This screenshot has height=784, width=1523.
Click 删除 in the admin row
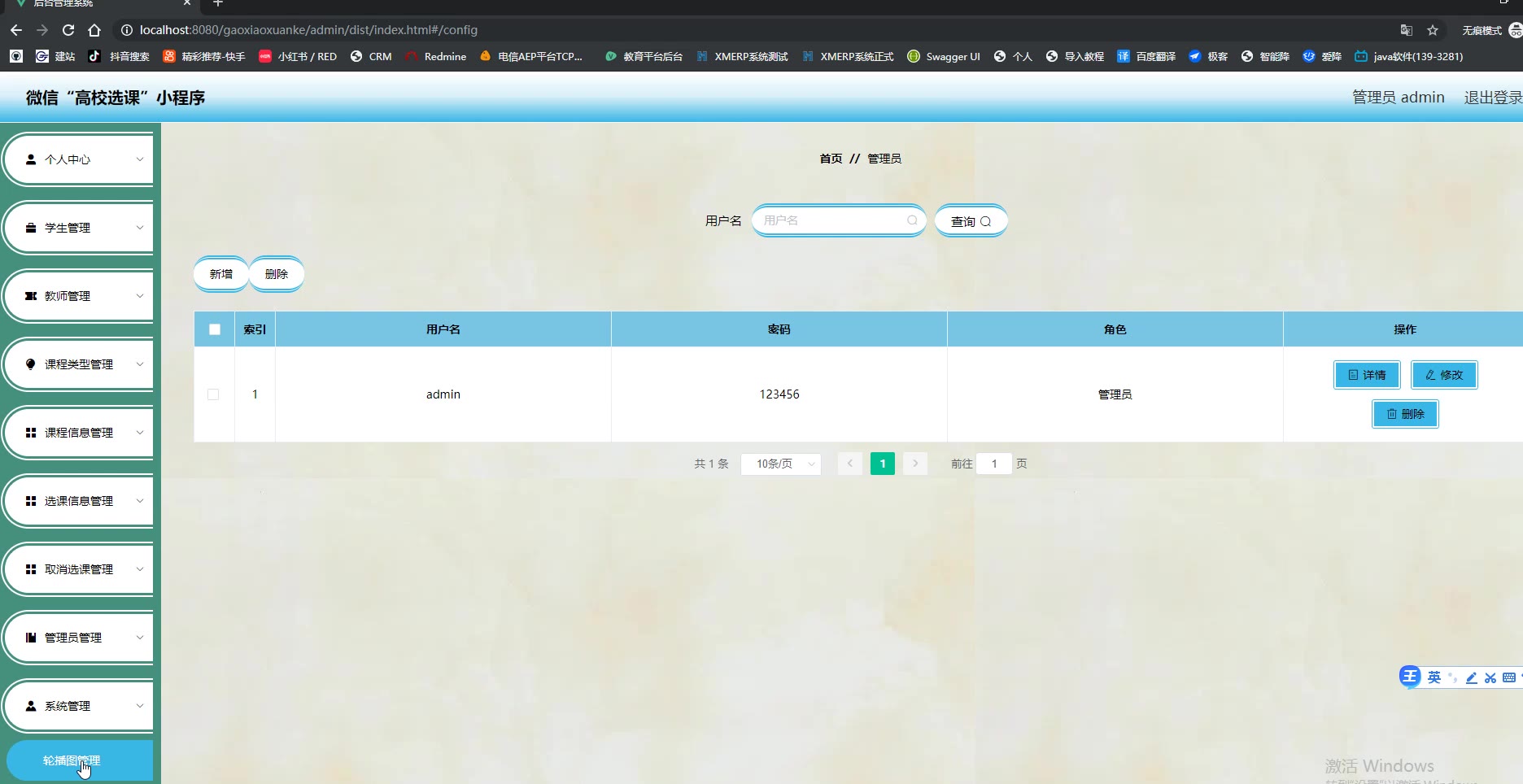1405,414
